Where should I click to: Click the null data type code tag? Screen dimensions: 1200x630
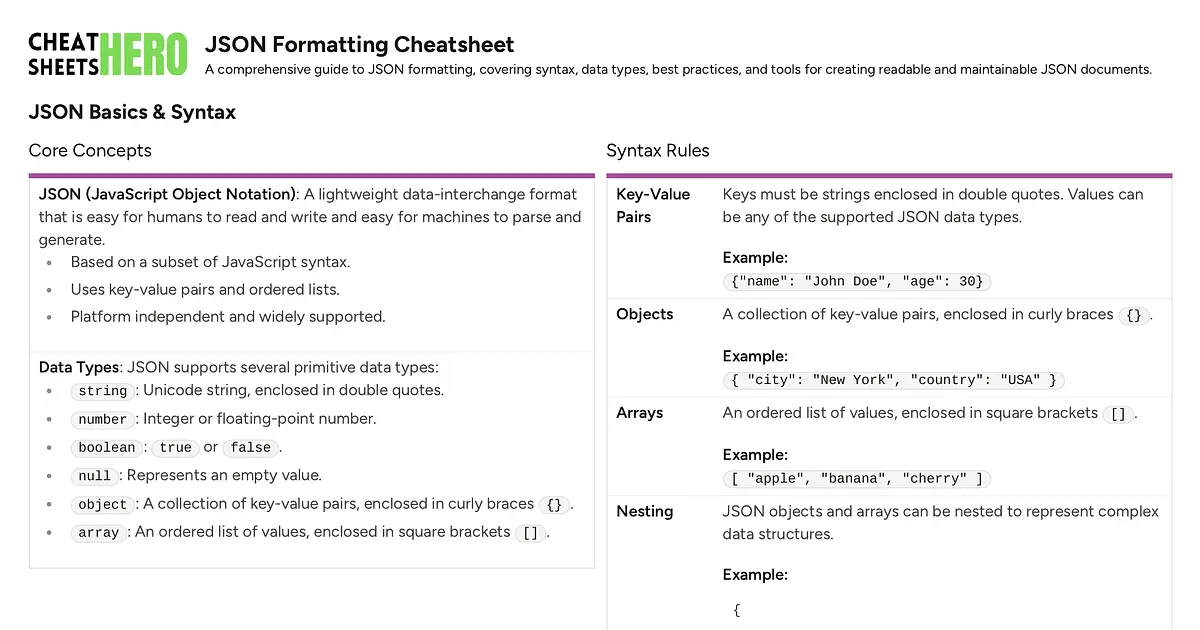coord(95,476)
